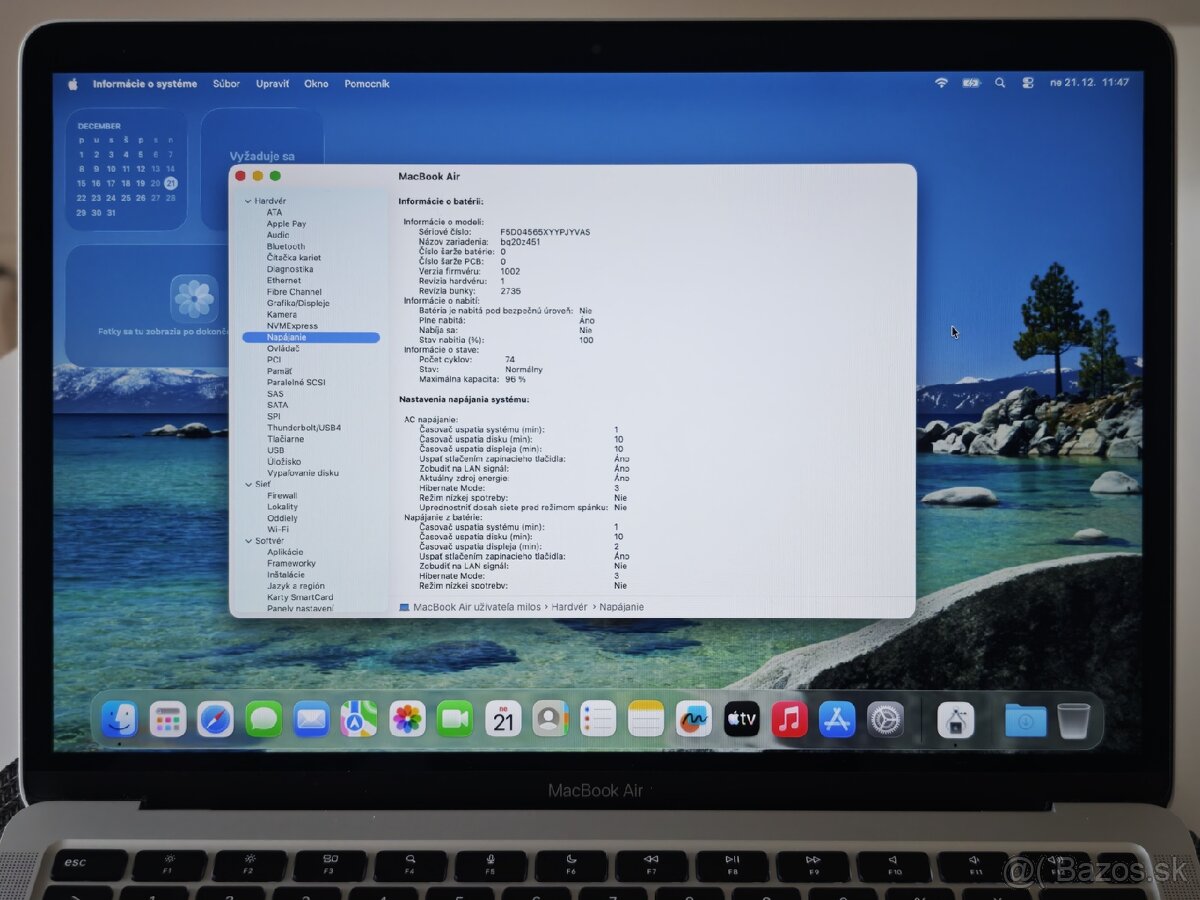
Task: Open the Apple TV app in the Dock
Action: tap(742, 718)
